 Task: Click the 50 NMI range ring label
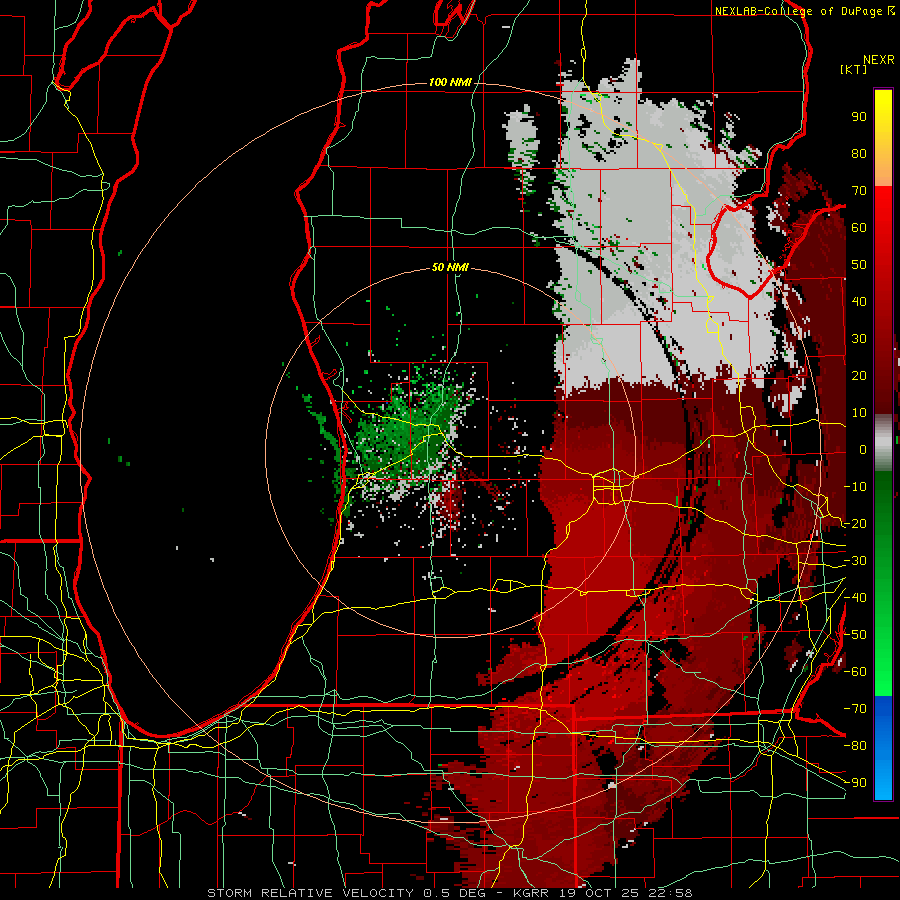tap(450, 267)
